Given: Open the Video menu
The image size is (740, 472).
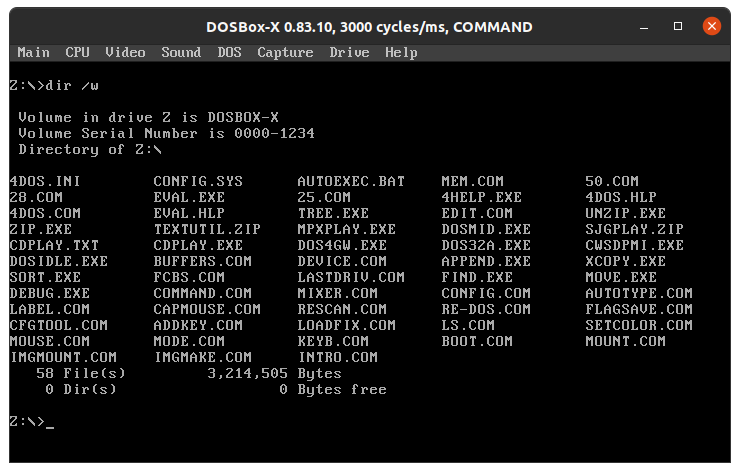Looking at the screenshot, I should tap(125, 52).
